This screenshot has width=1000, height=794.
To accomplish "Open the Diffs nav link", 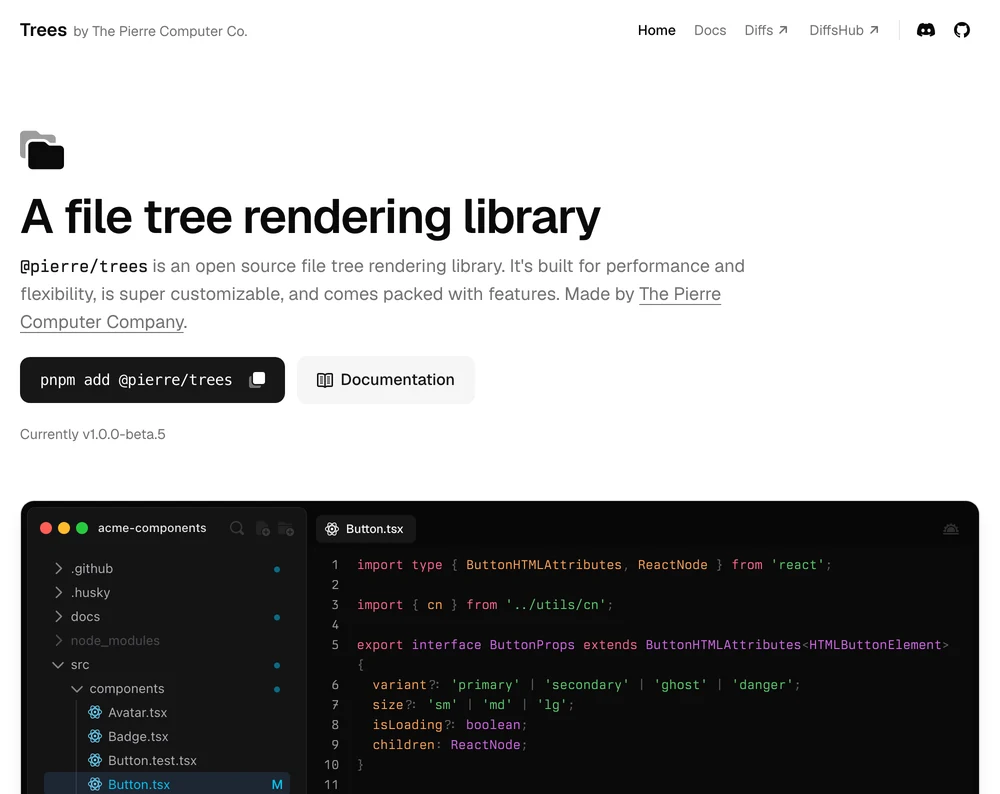I will point(766,30).
